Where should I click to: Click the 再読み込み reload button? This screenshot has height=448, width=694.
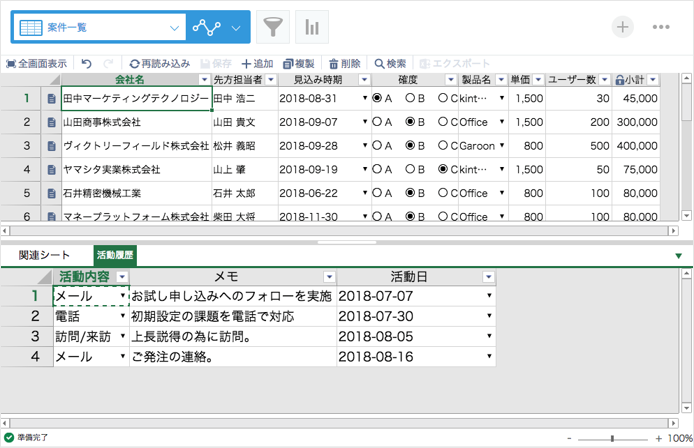point(159,63)
